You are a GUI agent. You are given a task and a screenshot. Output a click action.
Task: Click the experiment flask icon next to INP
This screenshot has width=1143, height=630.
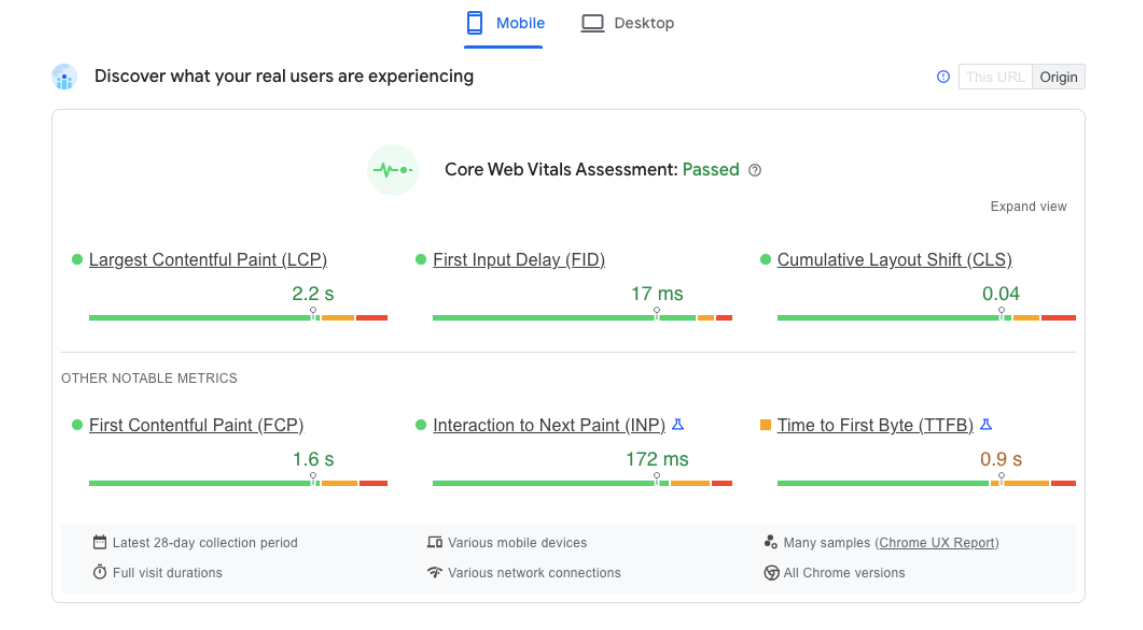tap(678, 424)
